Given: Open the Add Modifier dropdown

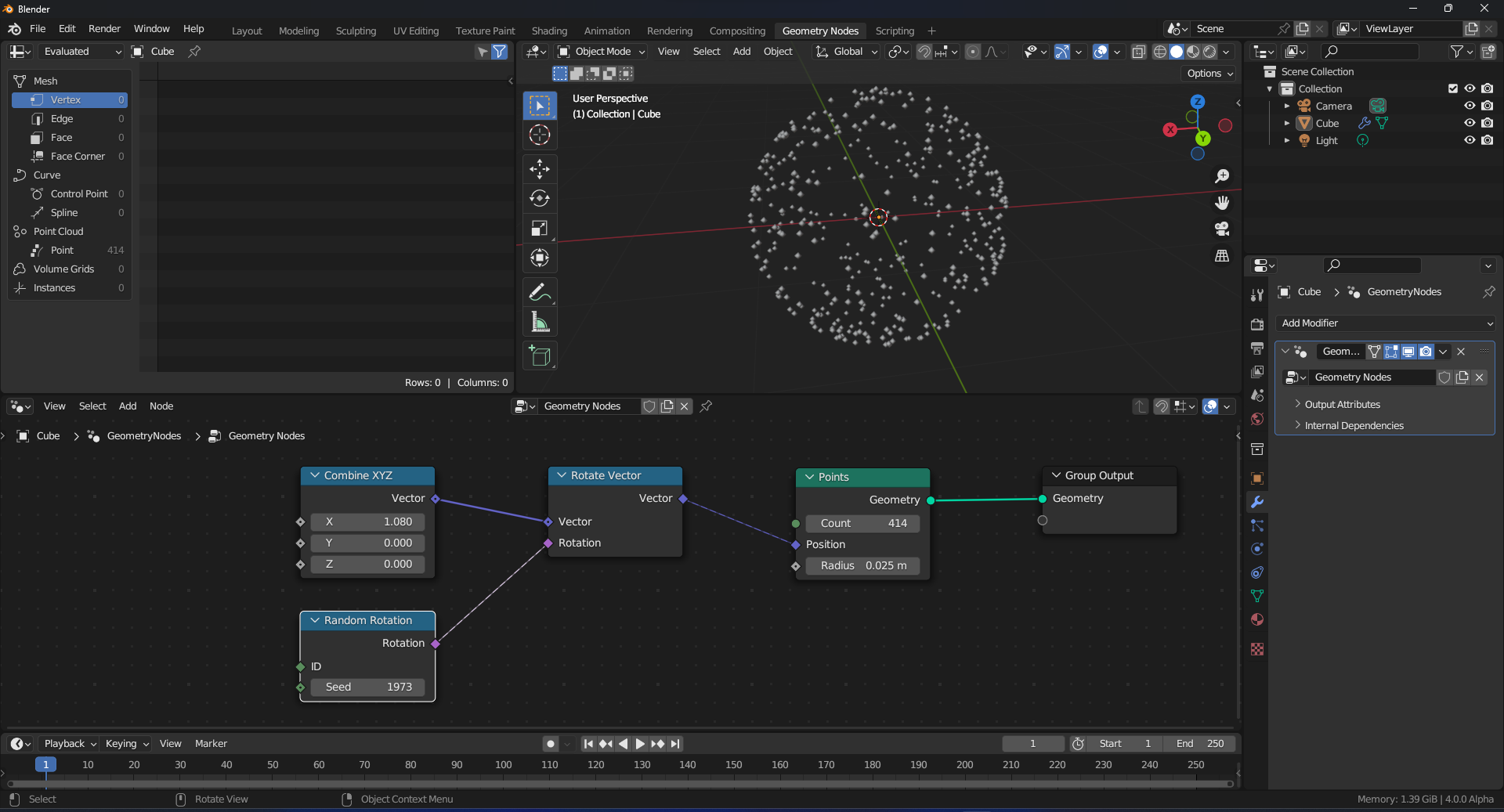Looking at the screenshot, I should tap(1386, 323).
